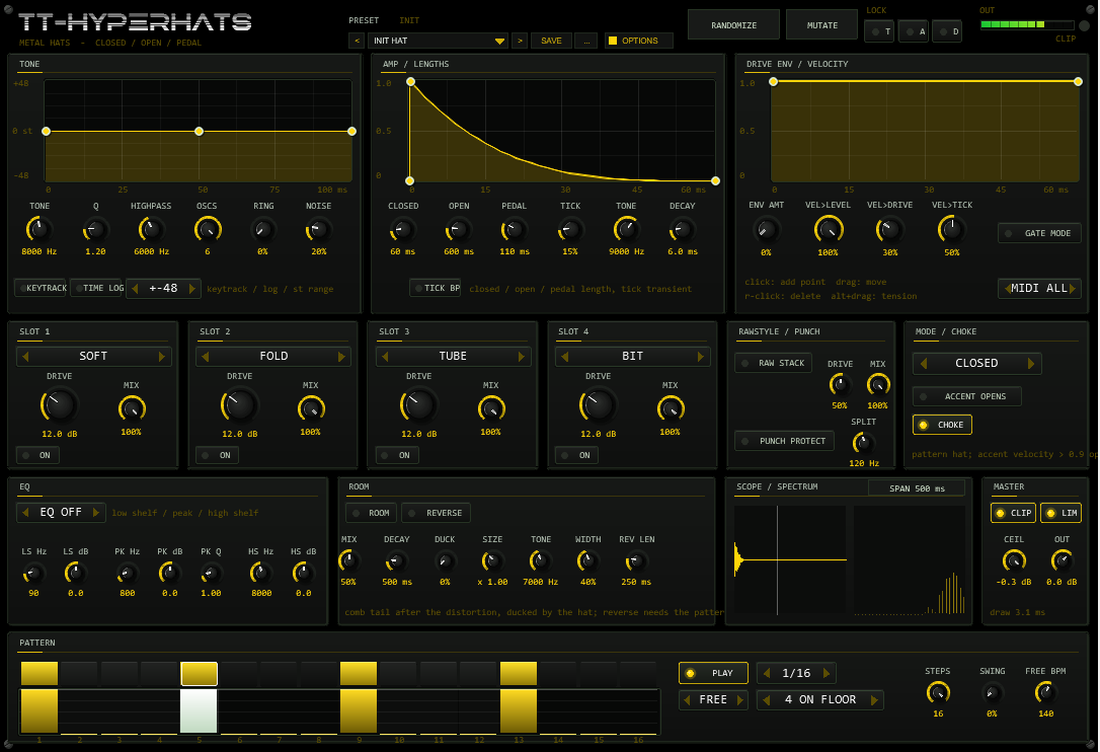Image resolution: width=1100 pixels, height=752 pixels.
Task: Click the tone envelope middle point
Action: coord(199,131)
